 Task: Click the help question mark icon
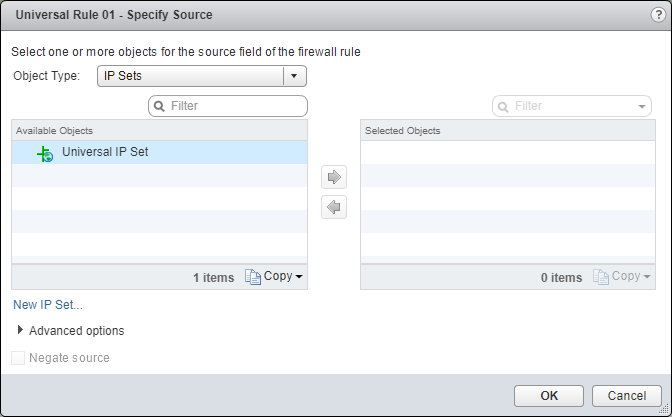(x=655, y=15)
